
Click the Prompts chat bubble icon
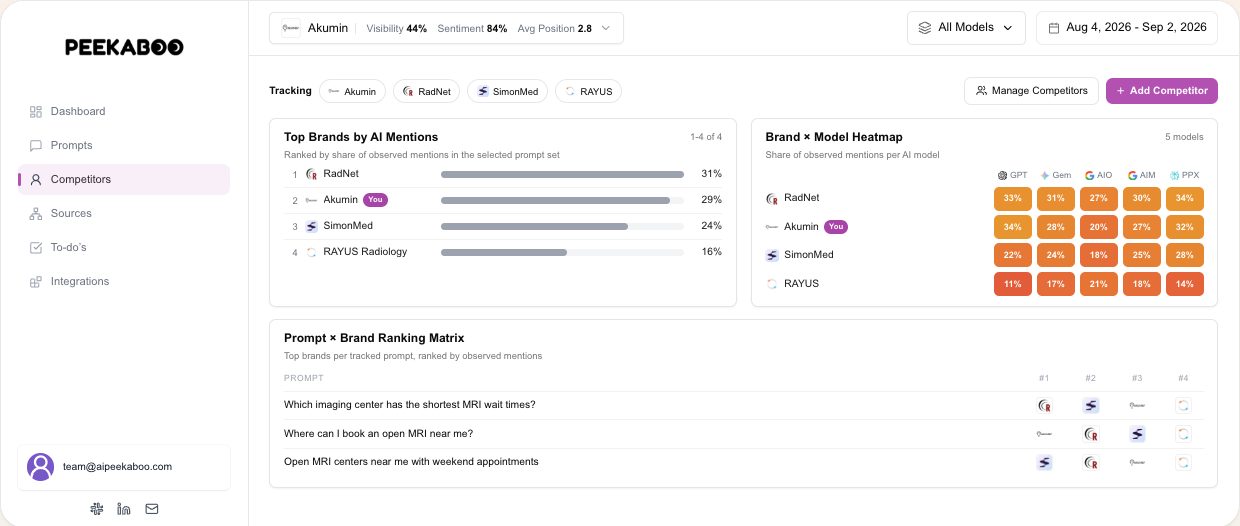click(x=36, y=145)
